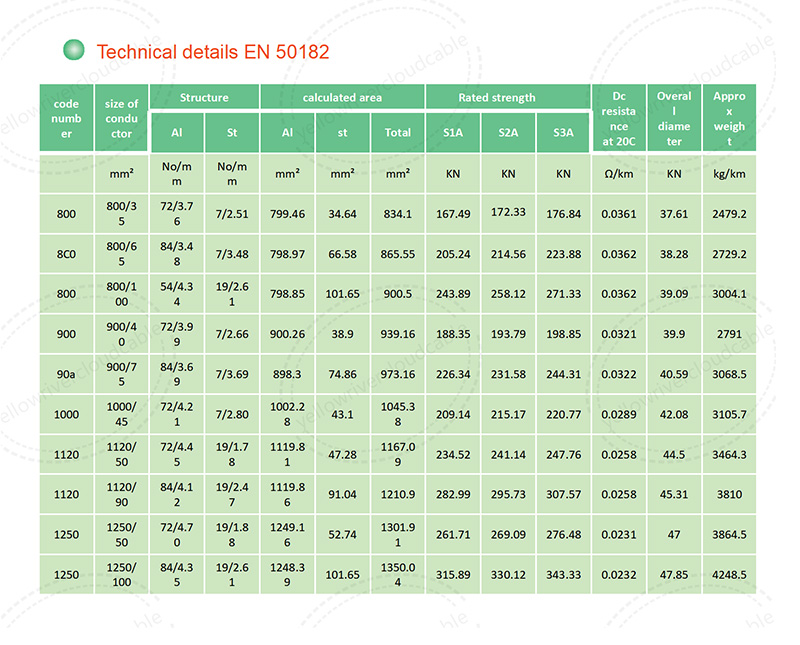Image resolution: width=800 pixels, height=645 pixels.
Task: Select the weight value 3810
Action: pyautogui.click(x=730, y=494)
